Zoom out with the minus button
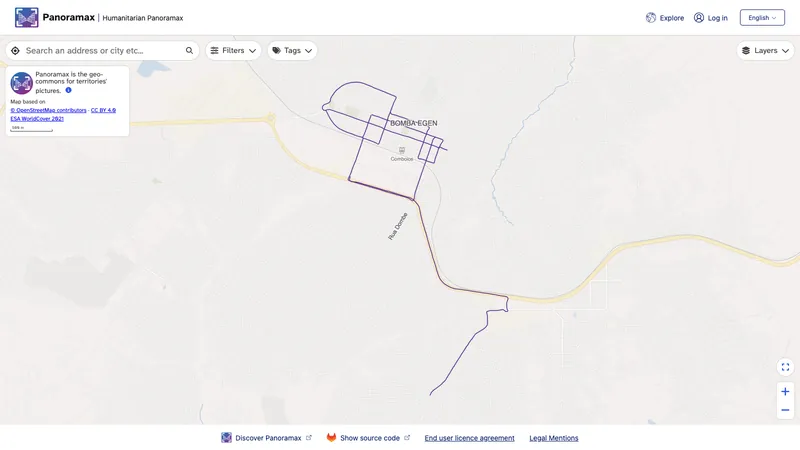Image resolution: width=800 pixels, height=450 pixels. [x=785, y=410]
